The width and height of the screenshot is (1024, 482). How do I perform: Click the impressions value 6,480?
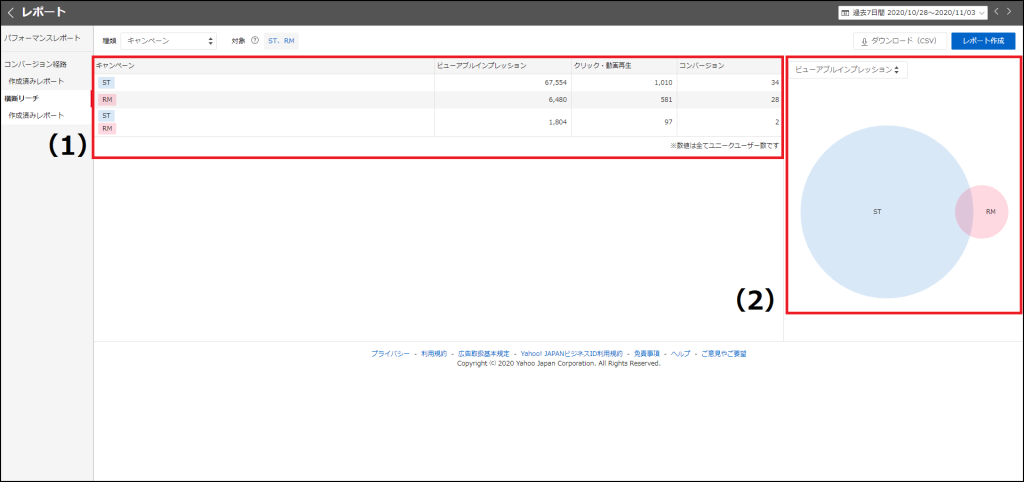tap(558, 100)
